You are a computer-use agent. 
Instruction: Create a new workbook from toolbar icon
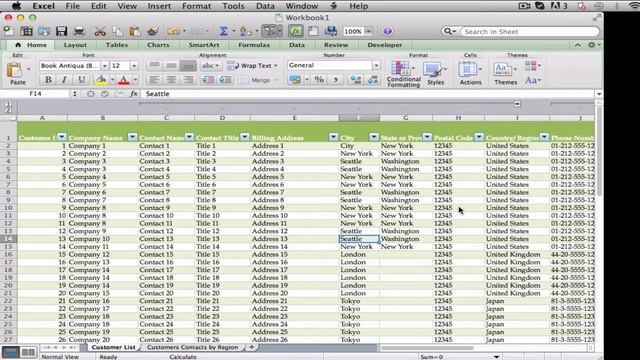tap(9, 31)
